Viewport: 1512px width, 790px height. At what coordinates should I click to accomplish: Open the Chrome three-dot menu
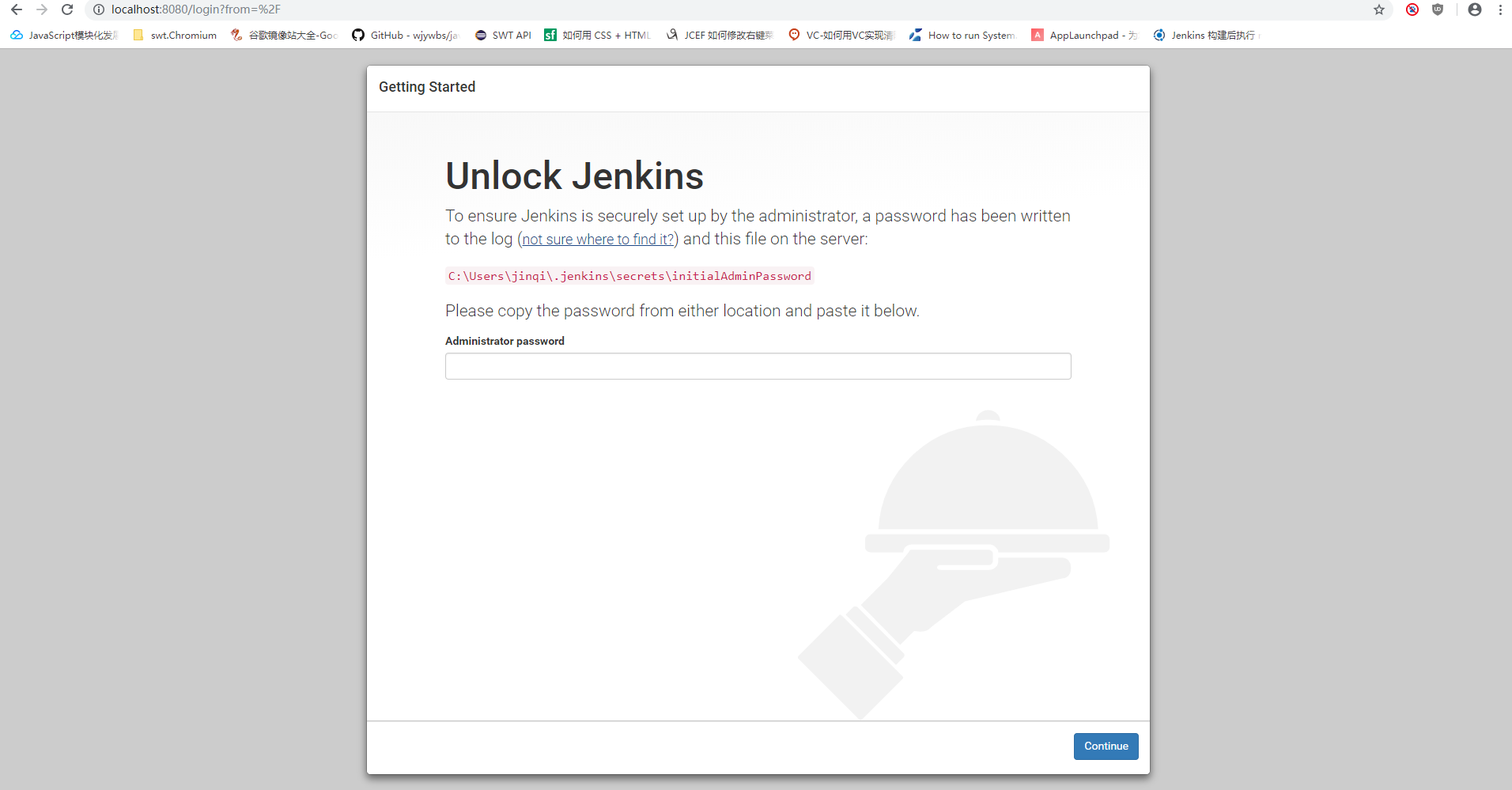[x=1500, y=9]
